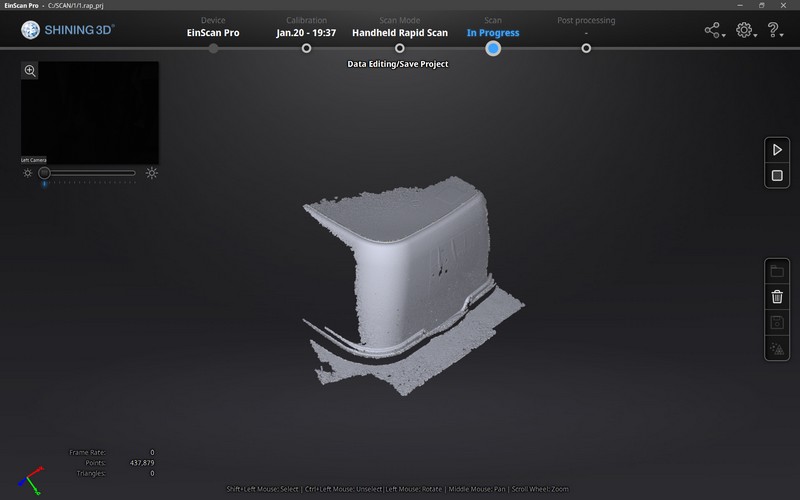
Task: Open the settings gear dropdown
Action: click(x=745, y=31)
